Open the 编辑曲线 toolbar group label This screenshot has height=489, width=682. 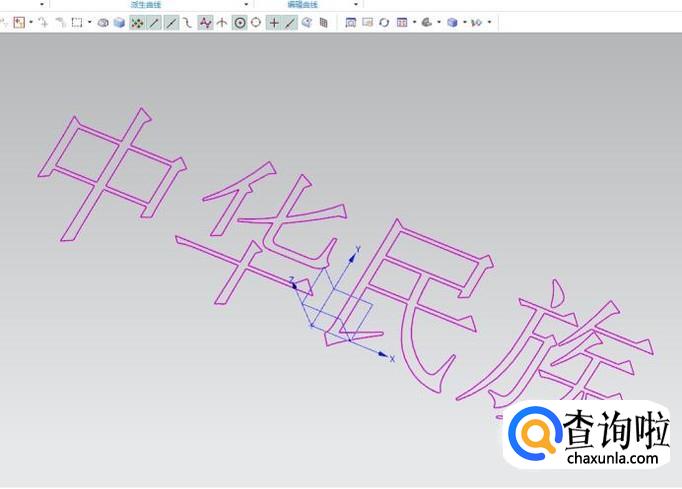[x=301, y=5]
